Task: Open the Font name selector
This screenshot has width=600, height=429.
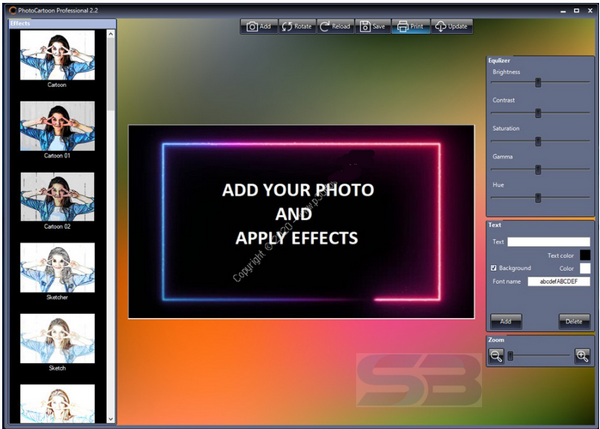Action: (x=559, y=281)
